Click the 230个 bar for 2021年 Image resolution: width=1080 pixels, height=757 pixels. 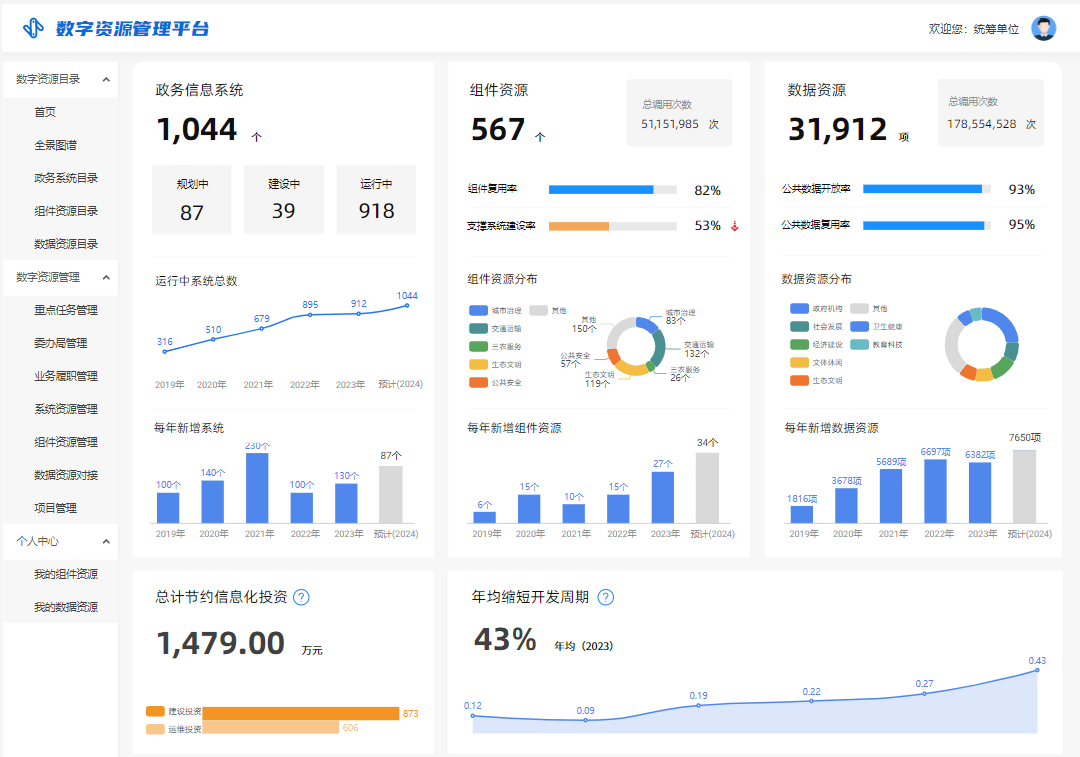(257, 488)
